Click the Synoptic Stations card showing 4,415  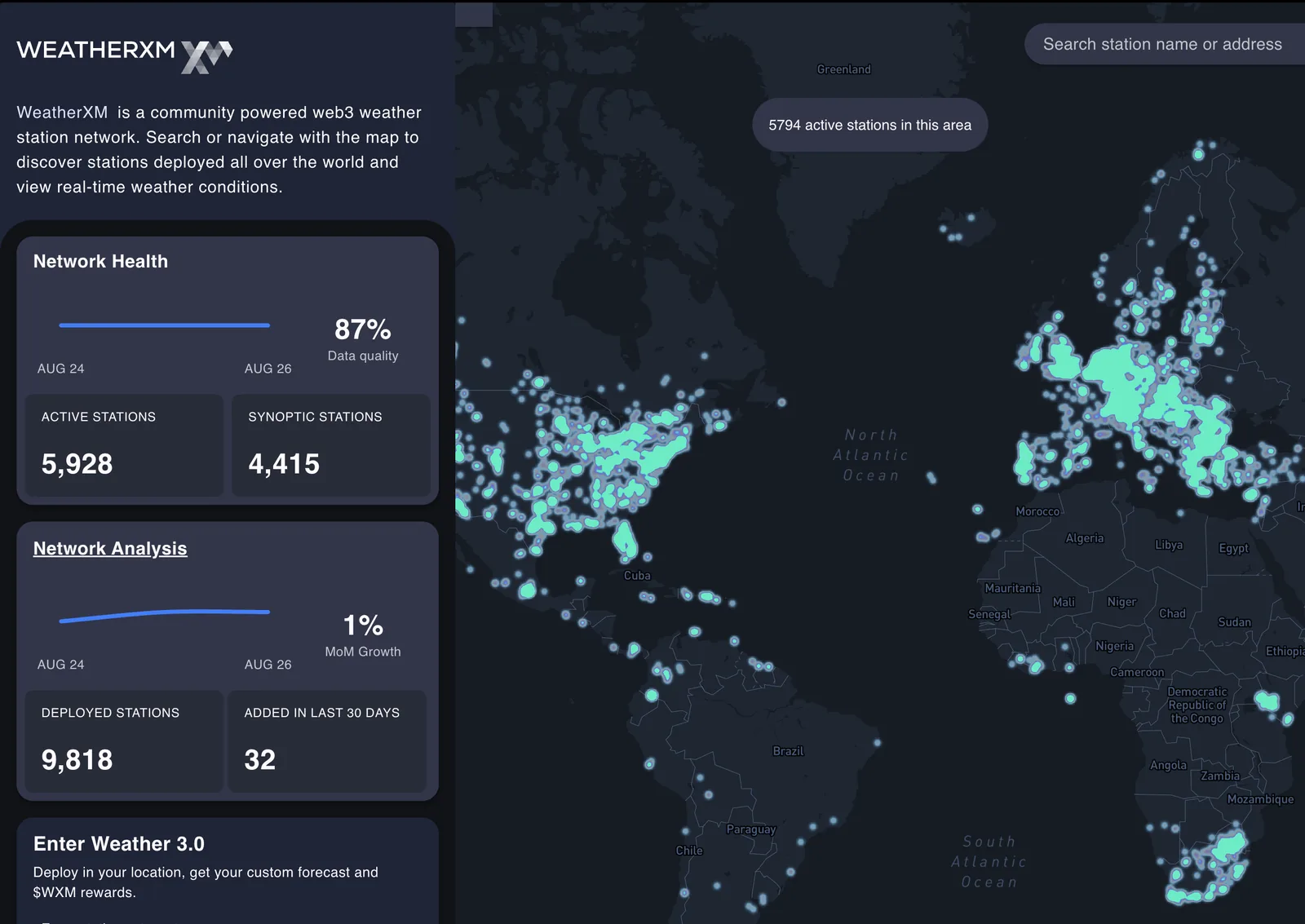click(x=330, y=445)
